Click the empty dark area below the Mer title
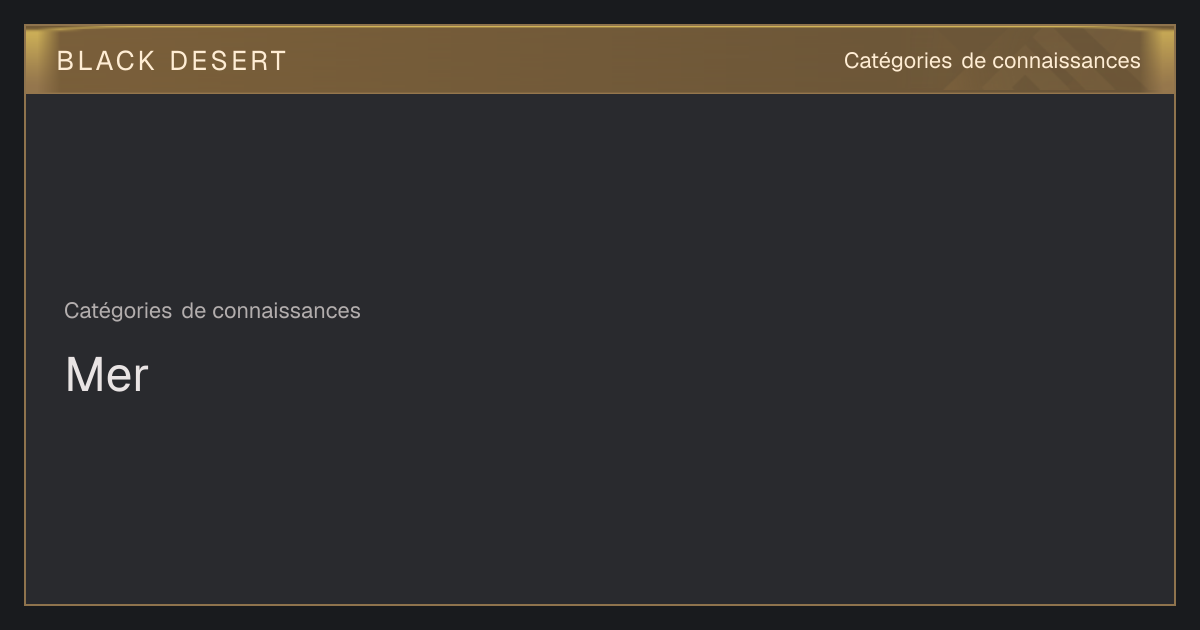The width and height of the screenshot is (1200, 630). point(600,500)
